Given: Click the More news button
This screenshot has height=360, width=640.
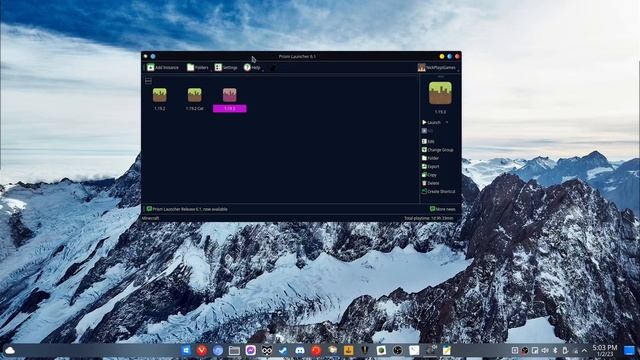Looking at the screenshot, I should click(443, 209).
